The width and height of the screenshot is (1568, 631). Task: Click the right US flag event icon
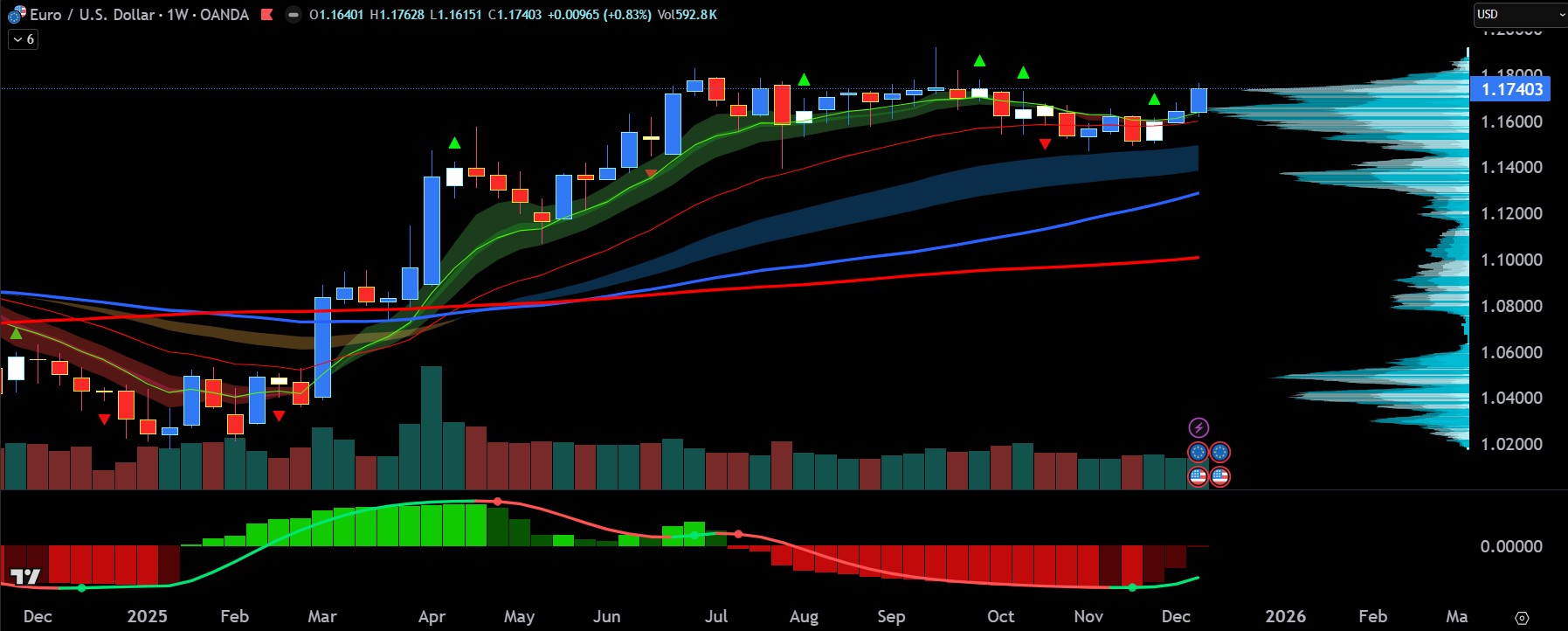[x=1220, y=476]
